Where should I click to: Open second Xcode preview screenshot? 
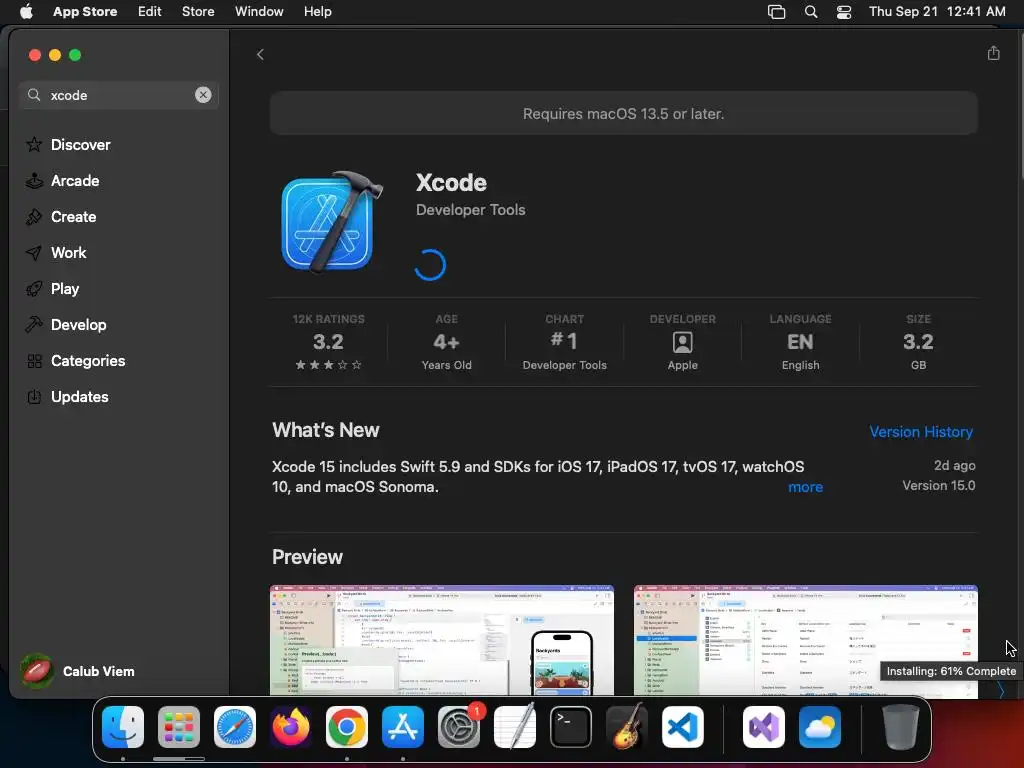pos(805,640)
